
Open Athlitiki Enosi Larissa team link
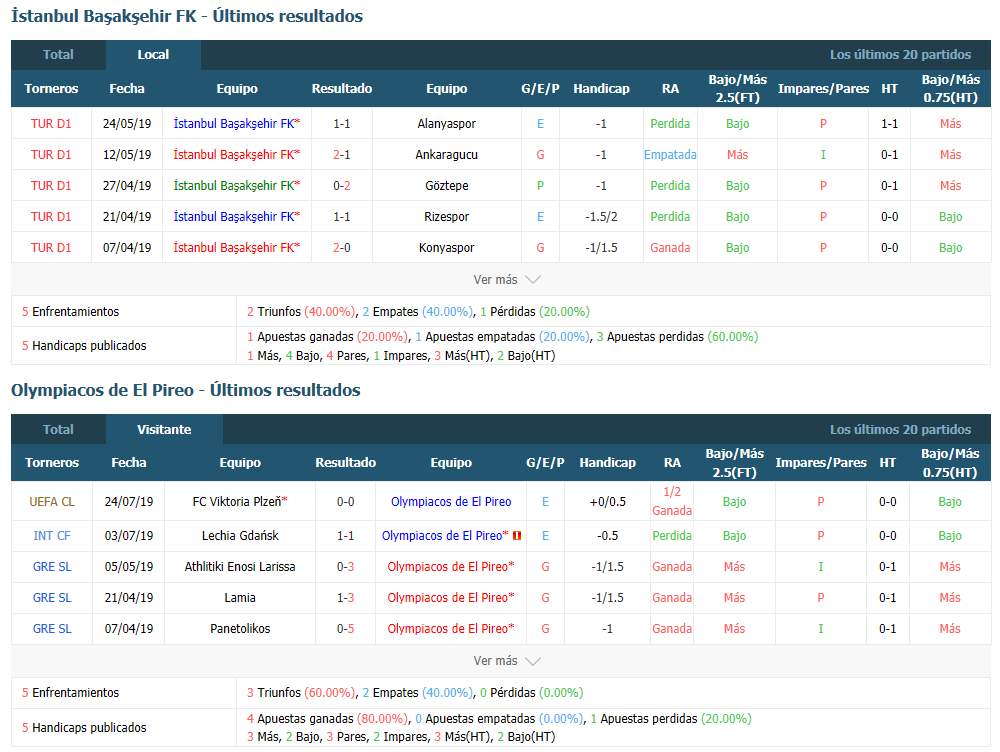[240, 566]
